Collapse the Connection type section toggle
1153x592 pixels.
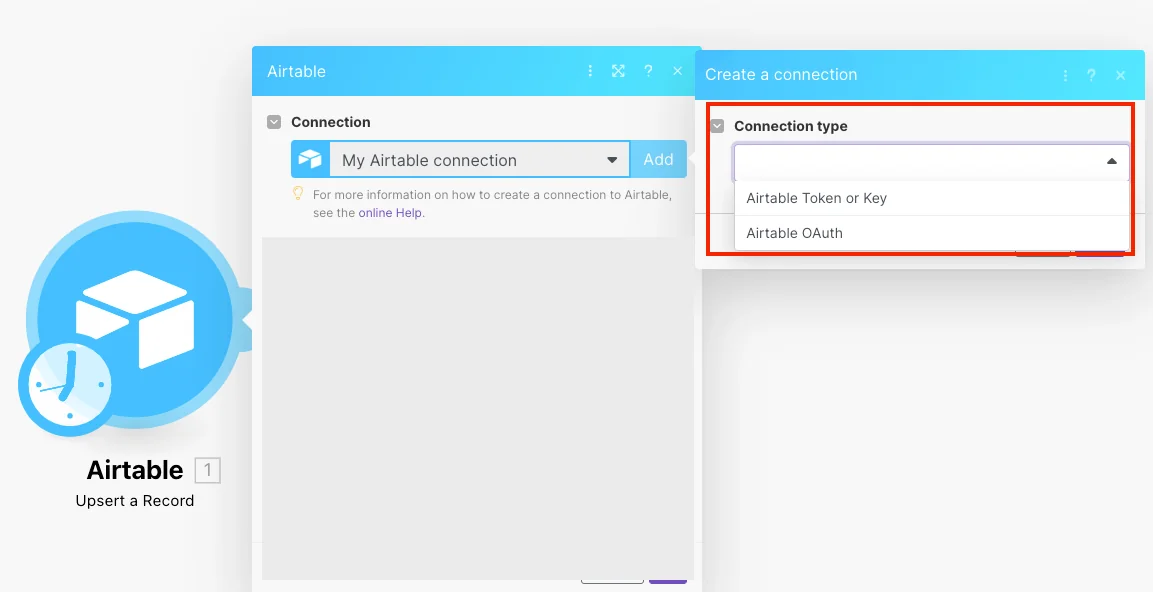tap(717, 126)
